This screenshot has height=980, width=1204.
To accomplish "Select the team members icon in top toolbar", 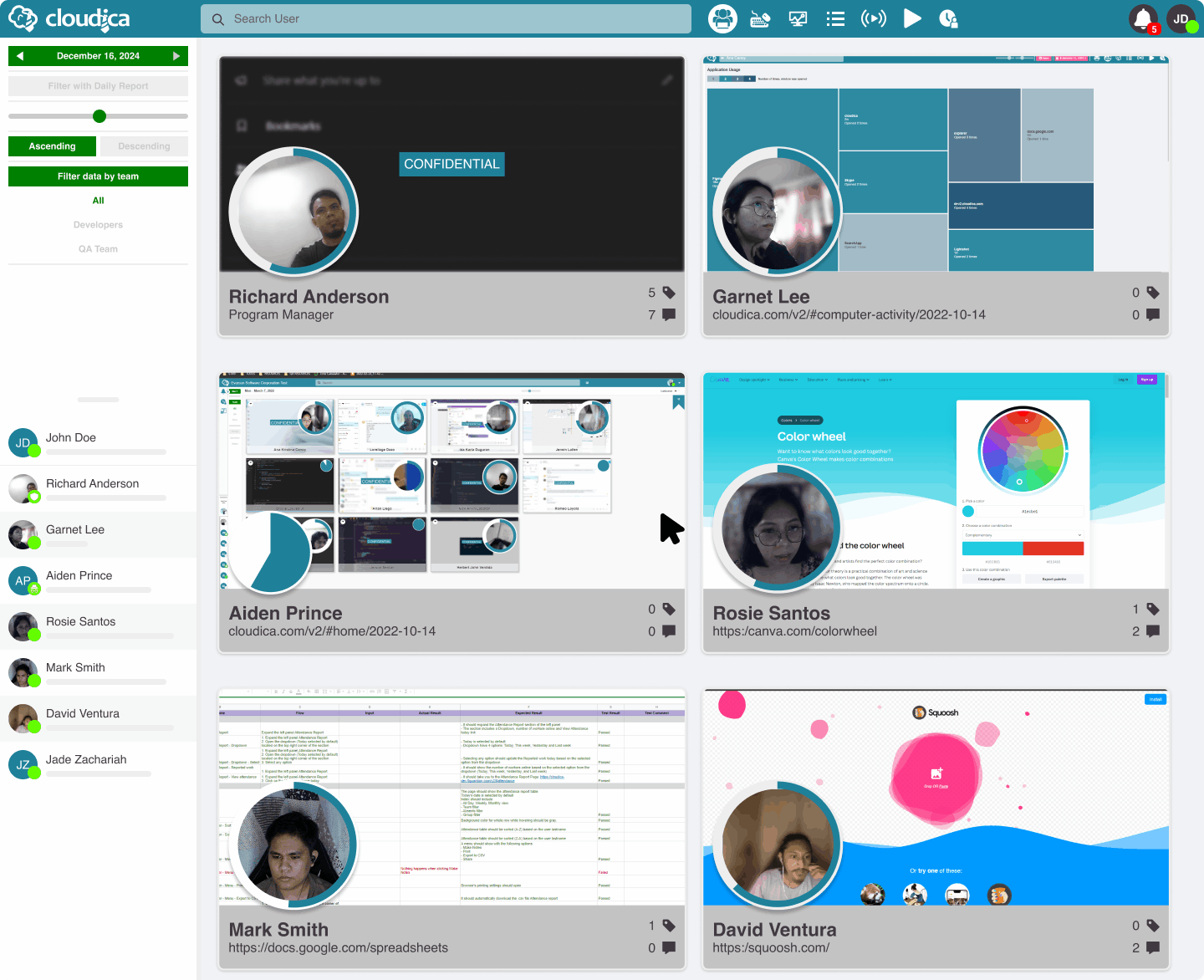I will pos(722,18).
